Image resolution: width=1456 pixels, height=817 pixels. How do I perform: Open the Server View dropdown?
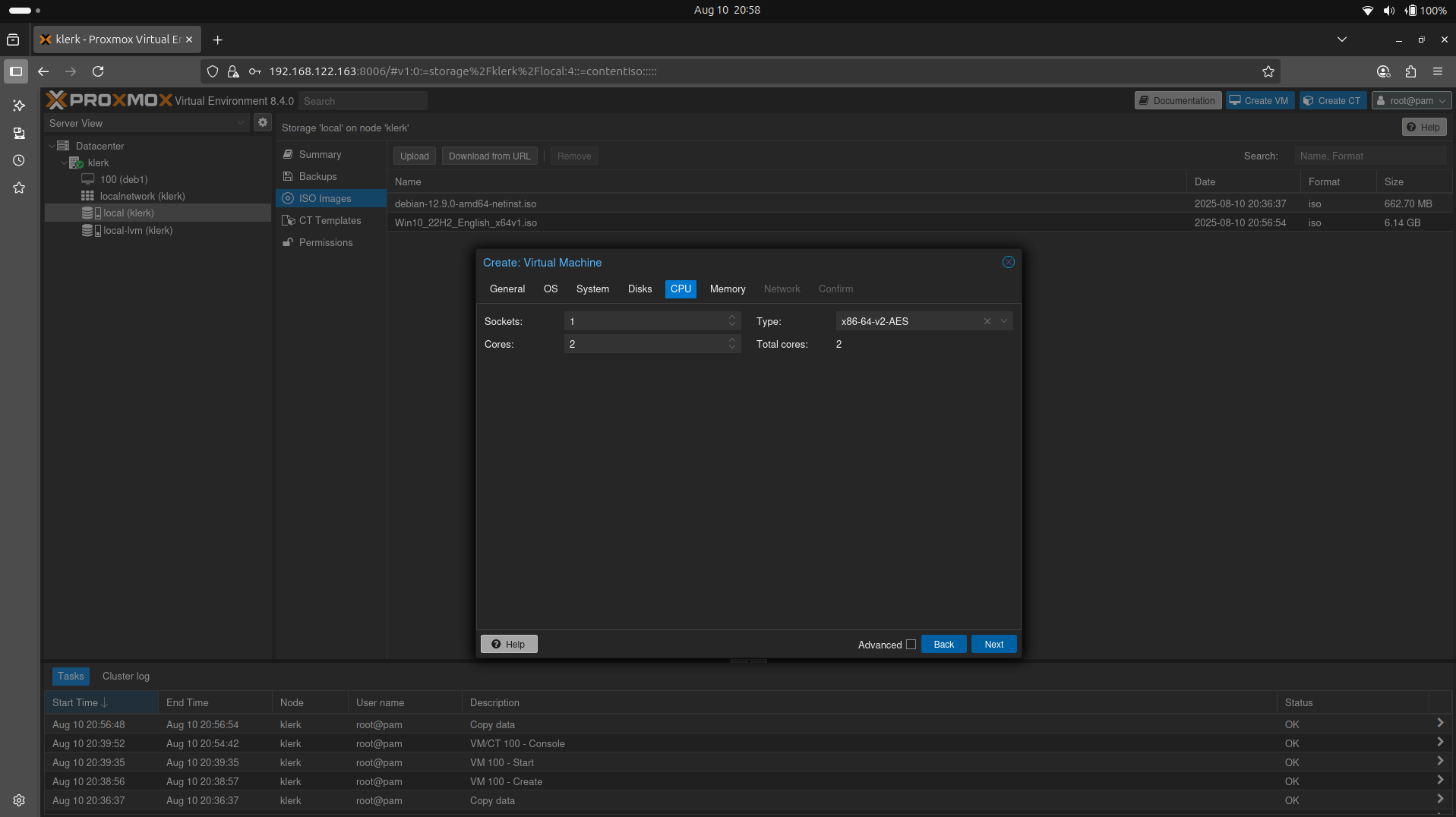coord(240,122)
